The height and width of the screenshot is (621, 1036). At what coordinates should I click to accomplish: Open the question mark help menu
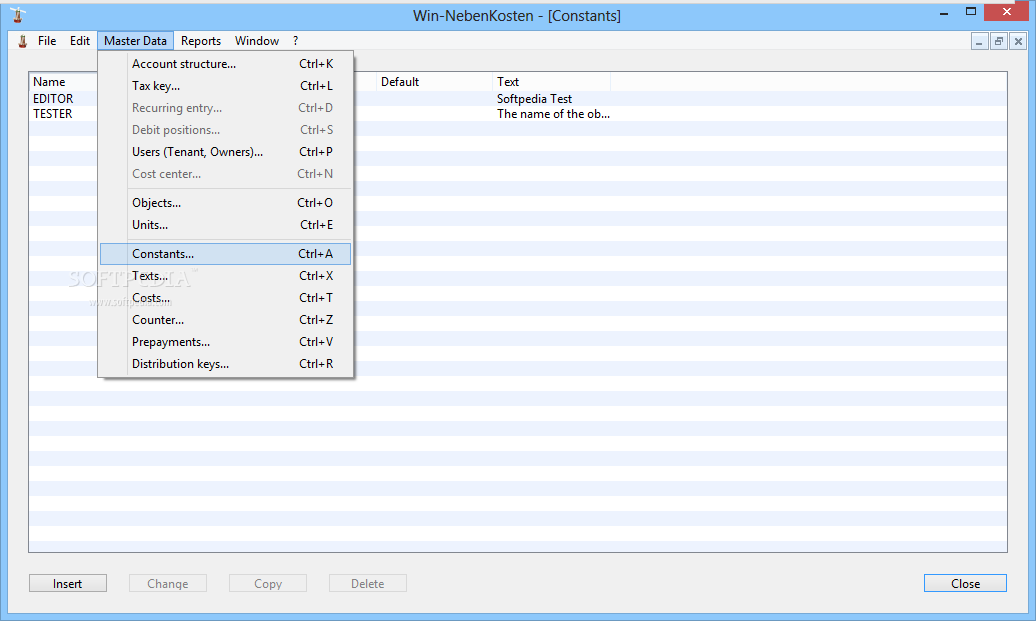tap(295, 41)
